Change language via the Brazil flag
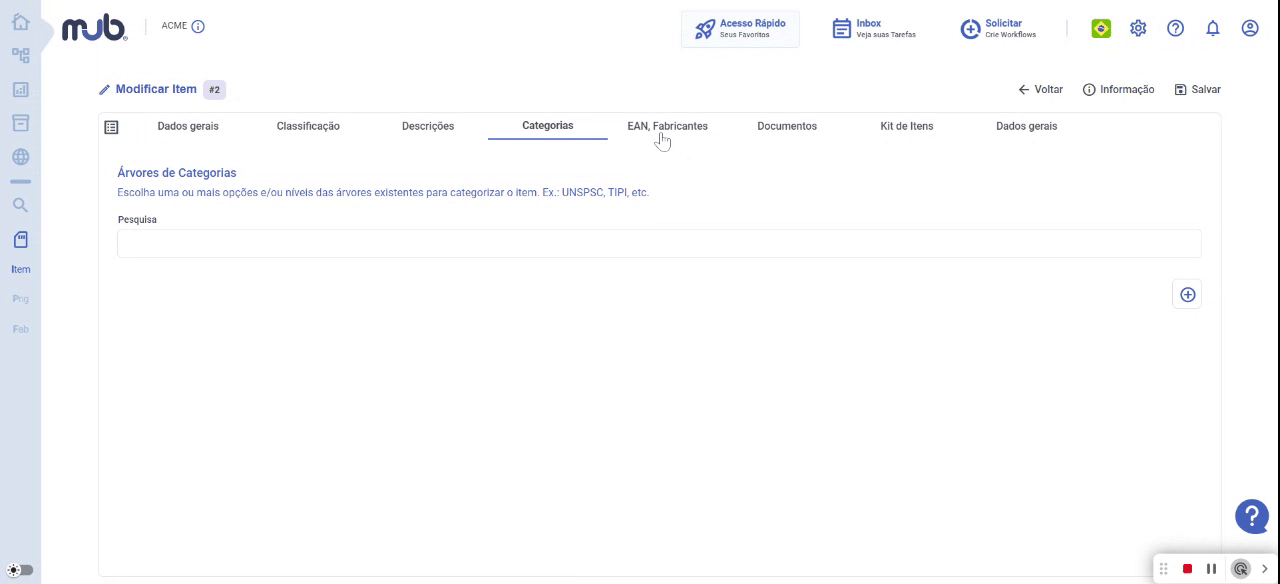This screenshot has height=584, width=1280. click(1101, 28)
